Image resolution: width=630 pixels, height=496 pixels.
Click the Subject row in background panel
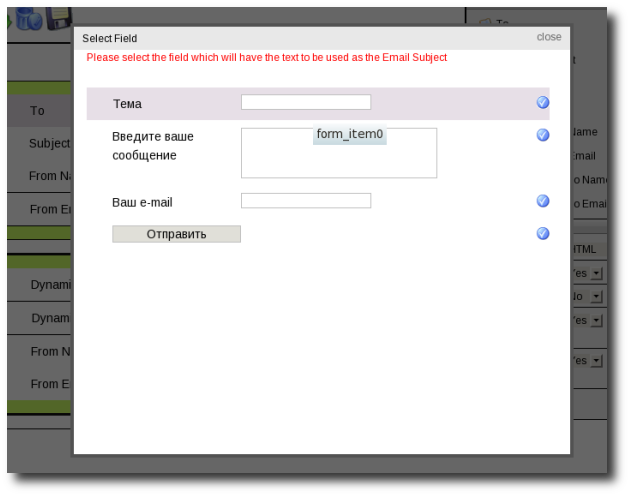(x=39, y=143)
